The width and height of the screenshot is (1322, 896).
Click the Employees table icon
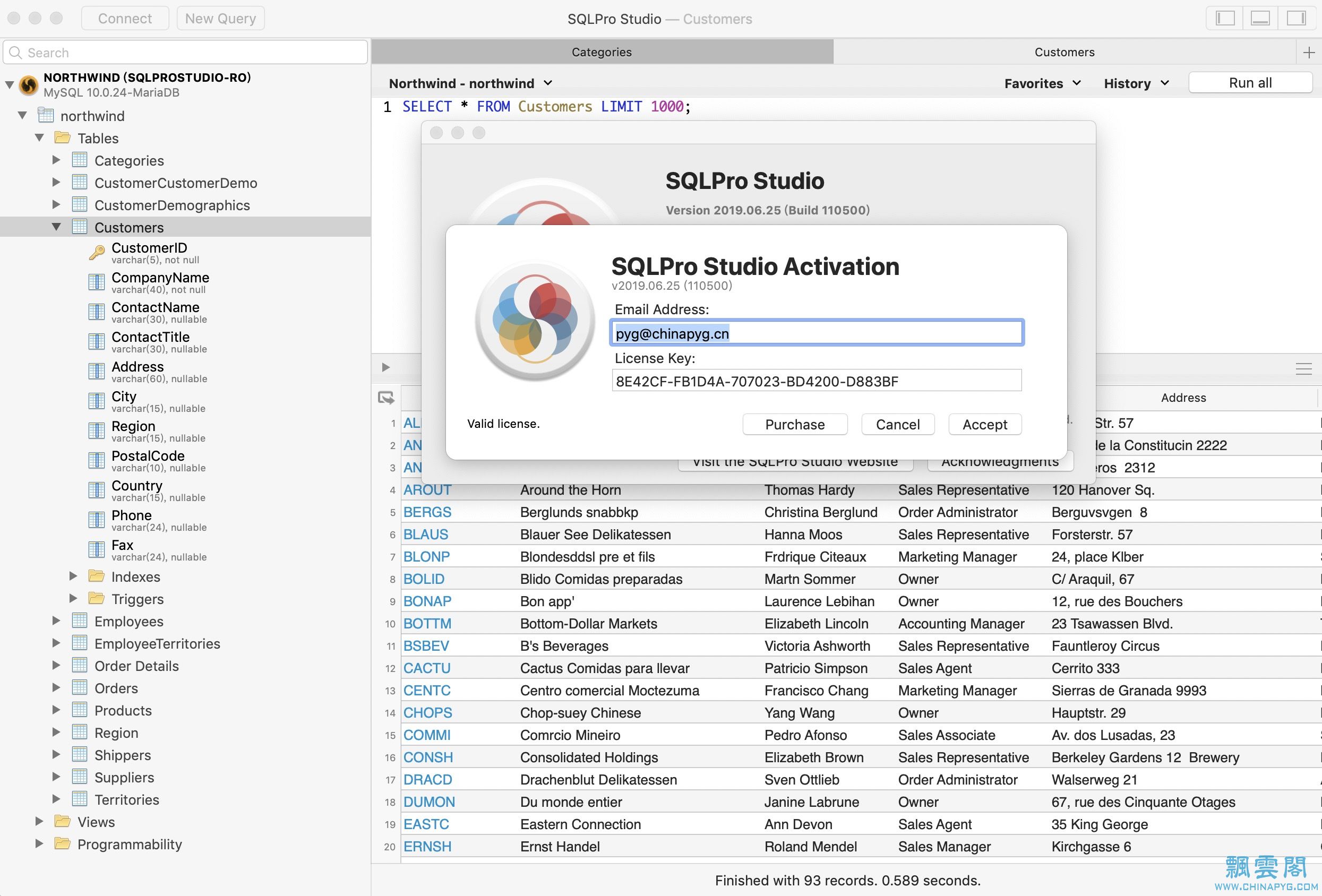(80, 621)
